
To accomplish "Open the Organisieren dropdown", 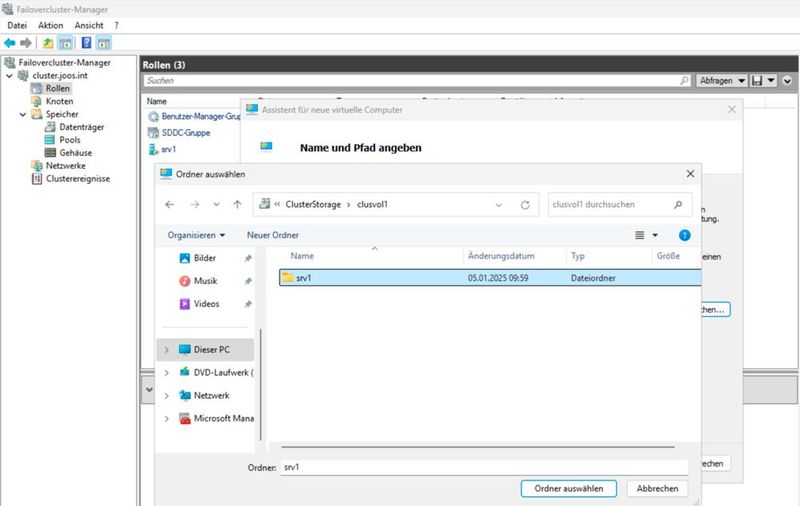I will point(196,235).
